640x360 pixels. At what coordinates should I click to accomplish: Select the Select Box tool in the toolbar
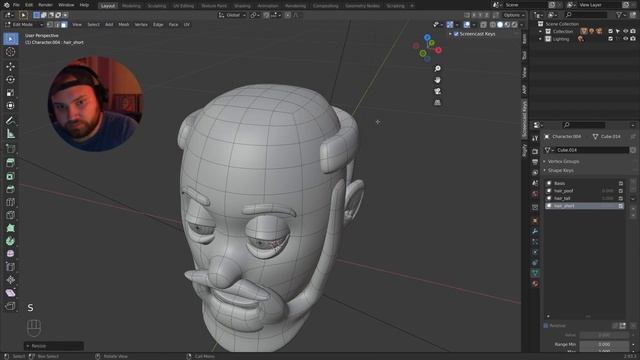tap(11, 39)
